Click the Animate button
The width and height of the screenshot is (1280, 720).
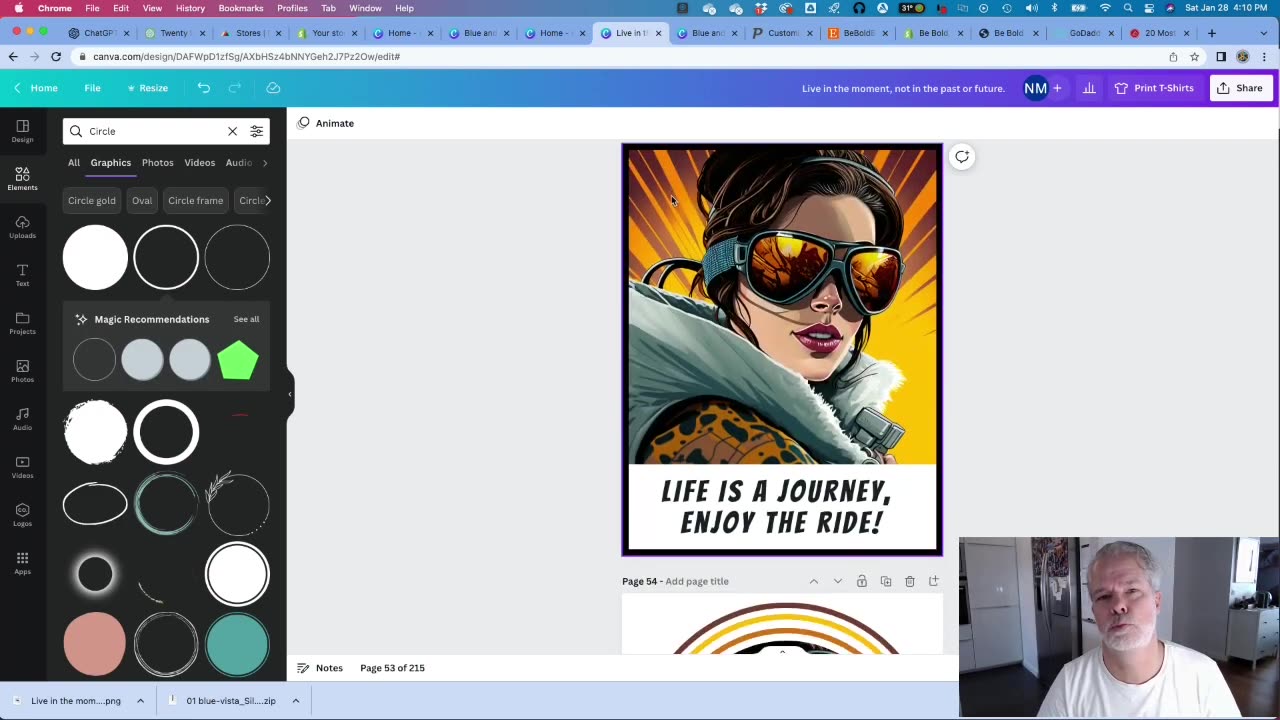(326, 123)
